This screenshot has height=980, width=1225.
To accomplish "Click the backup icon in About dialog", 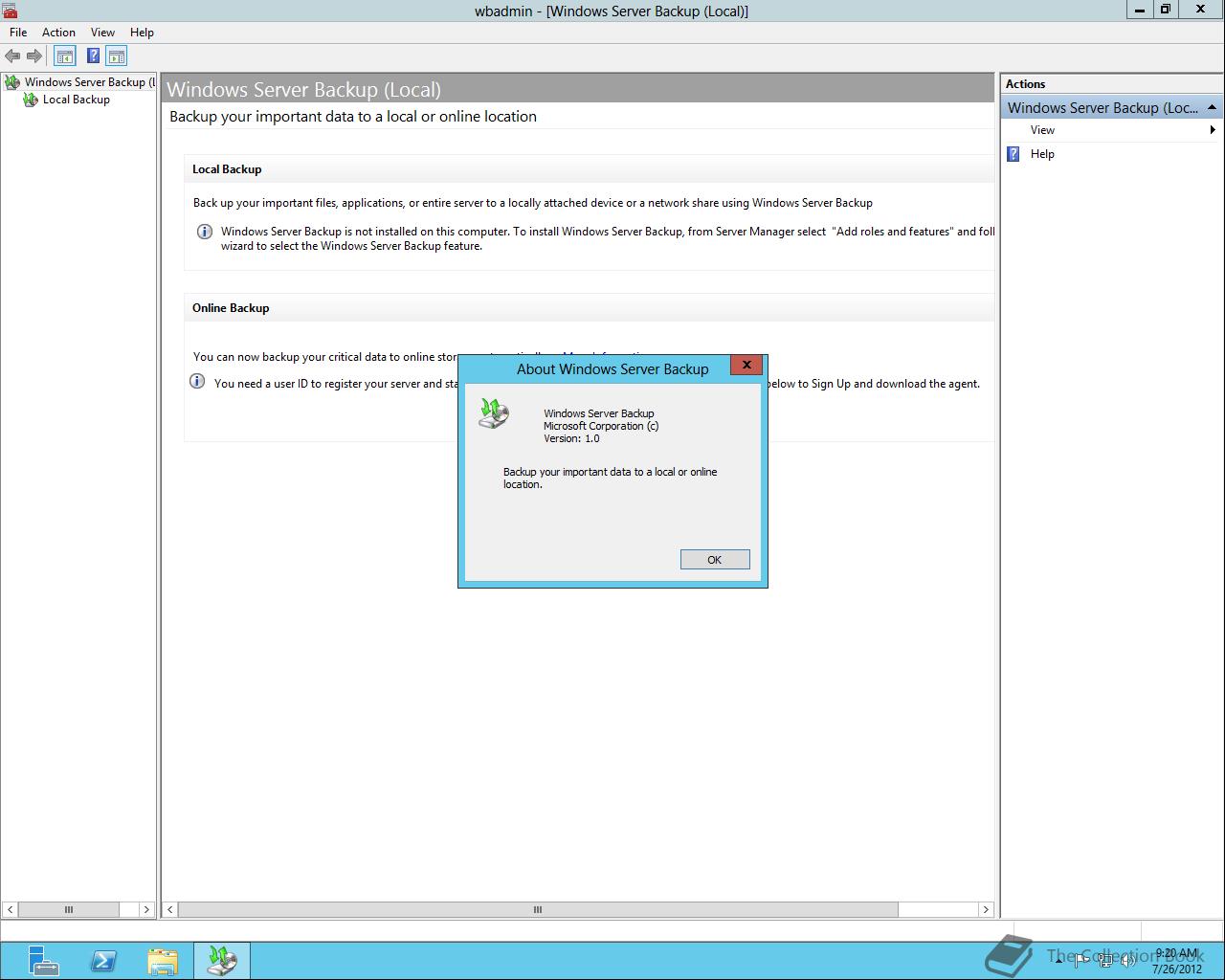I will (x=494, y=413).
